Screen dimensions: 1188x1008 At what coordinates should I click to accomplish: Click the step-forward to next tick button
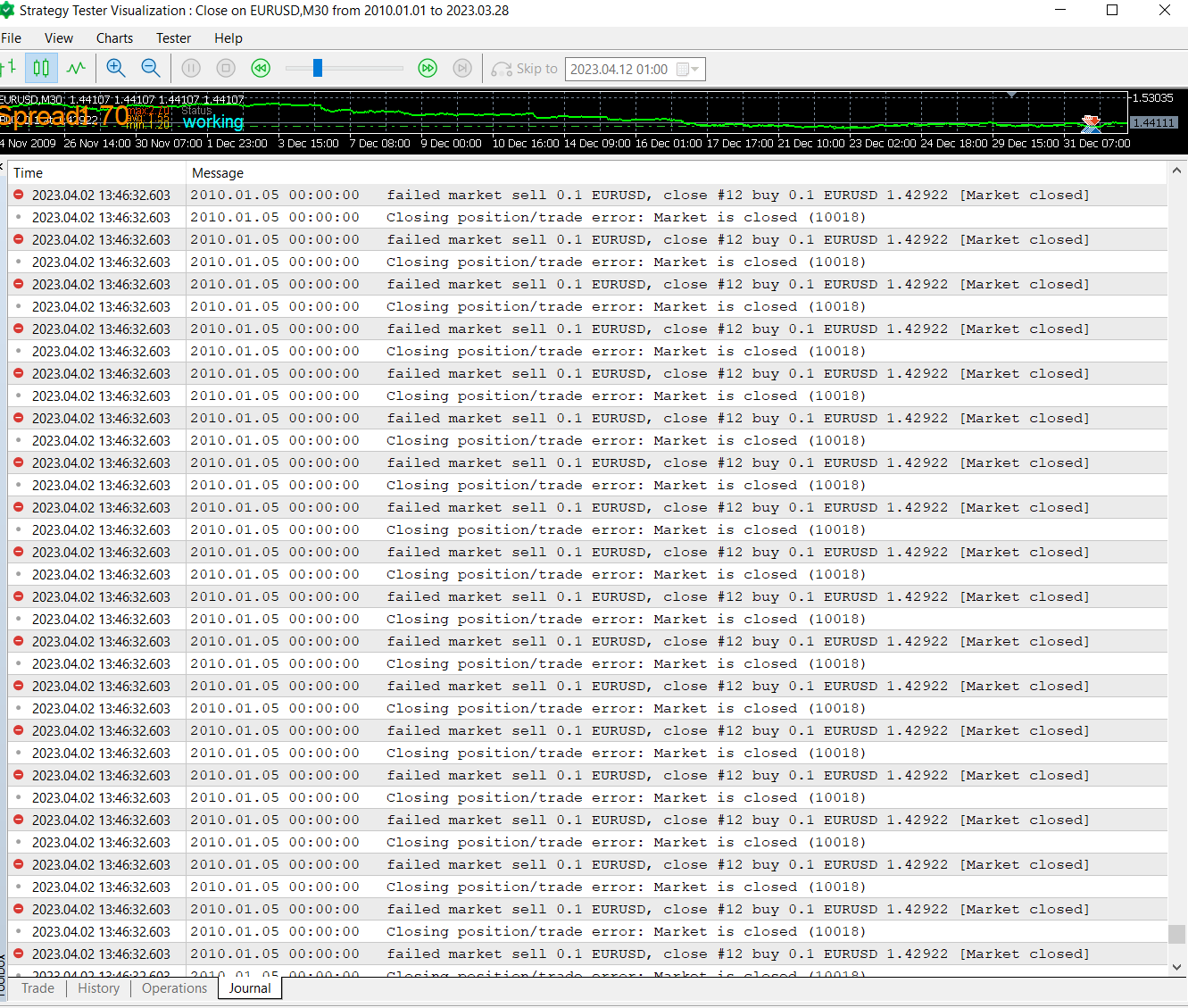462,68
